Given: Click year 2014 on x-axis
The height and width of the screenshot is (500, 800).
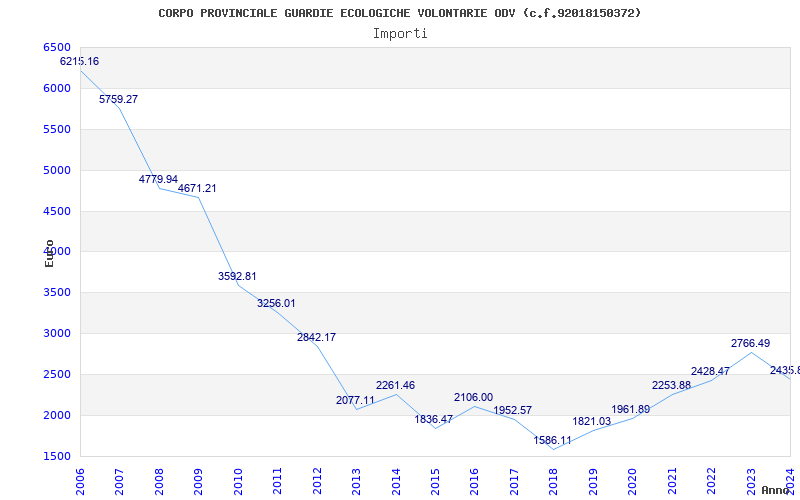Looking at the screenshot, I should pos(395,482).
